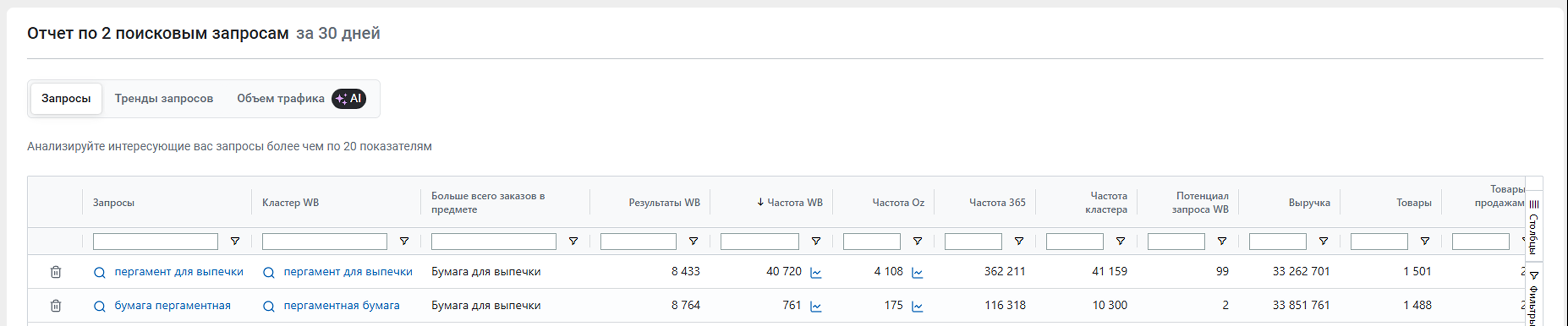The height and width of the screenshot is (326, 1568).
Task: Open Частота Oz chart for 4 108
Action: pos(917,272)
